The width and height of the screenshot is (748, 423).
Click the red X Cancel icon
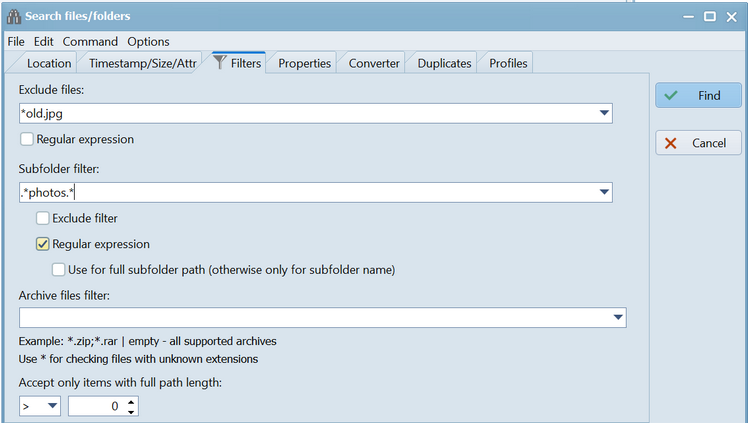[x=671, y=143]
